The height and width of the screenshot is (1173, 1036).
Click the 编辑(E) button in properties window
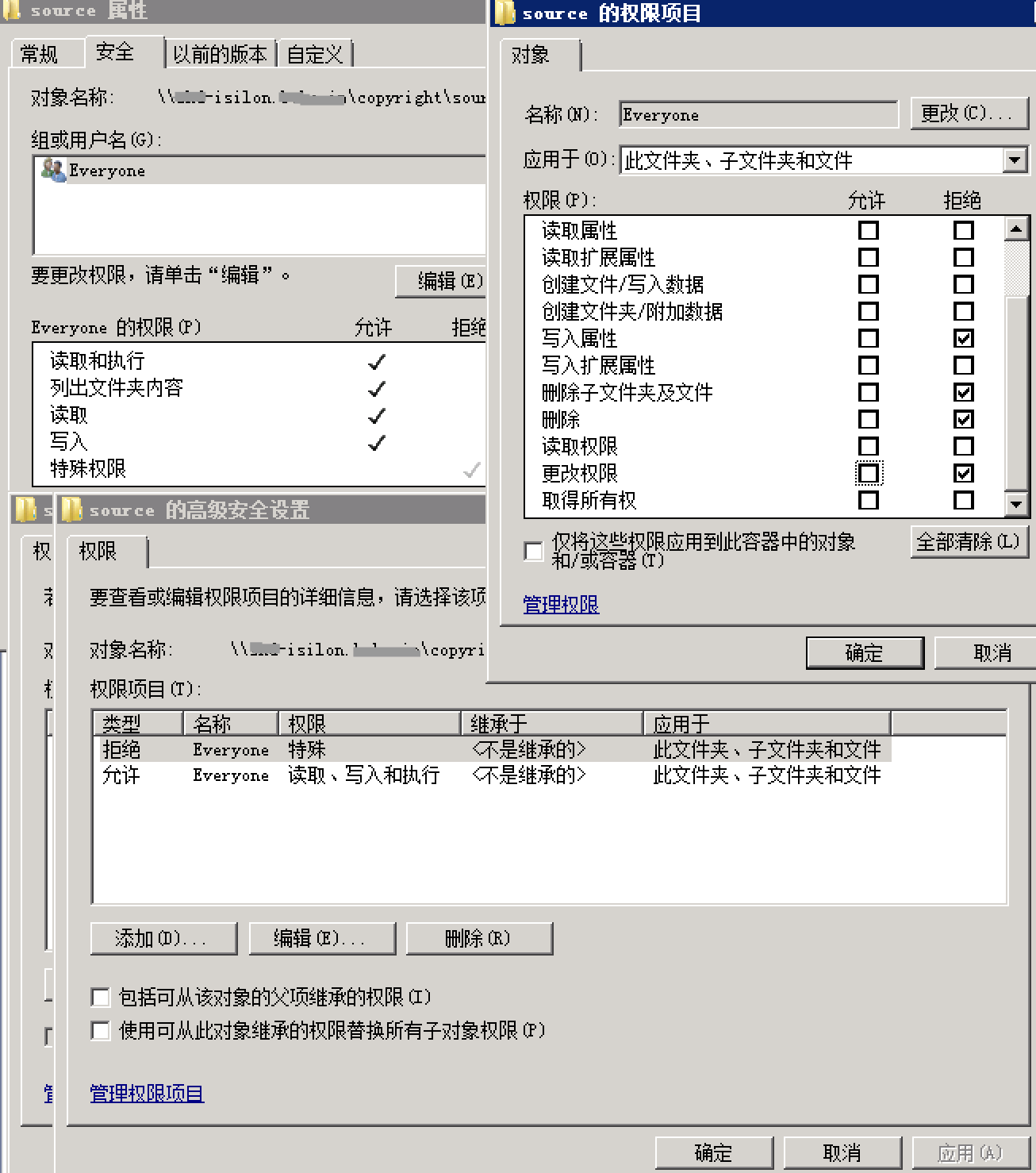tap(442, 281)
